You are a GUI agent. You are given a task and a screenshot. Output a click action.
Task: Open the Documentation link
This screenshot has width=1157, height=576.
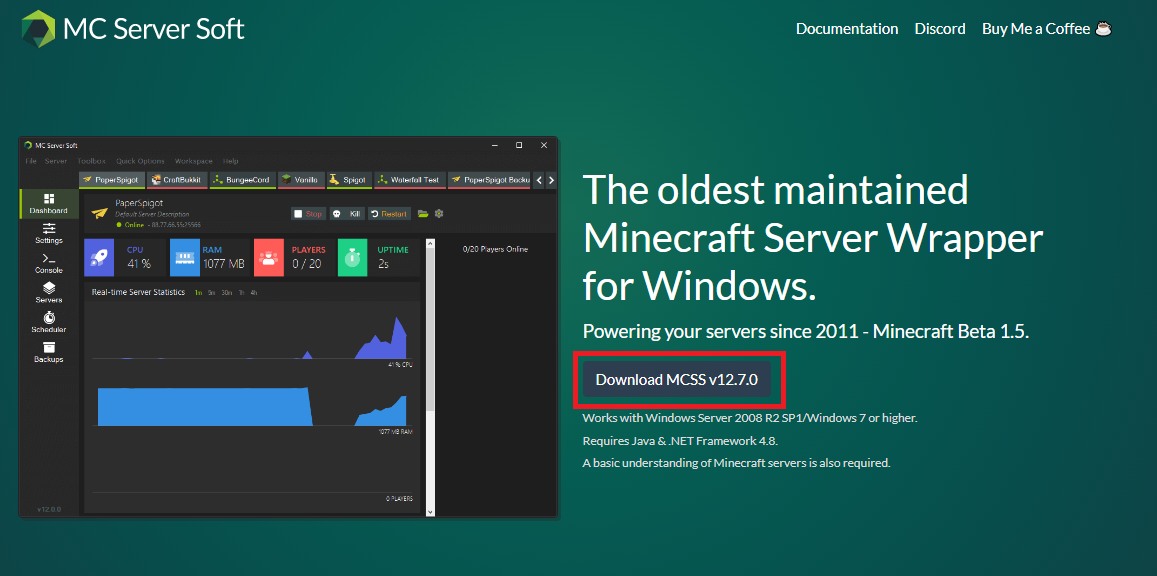[846, 29]
